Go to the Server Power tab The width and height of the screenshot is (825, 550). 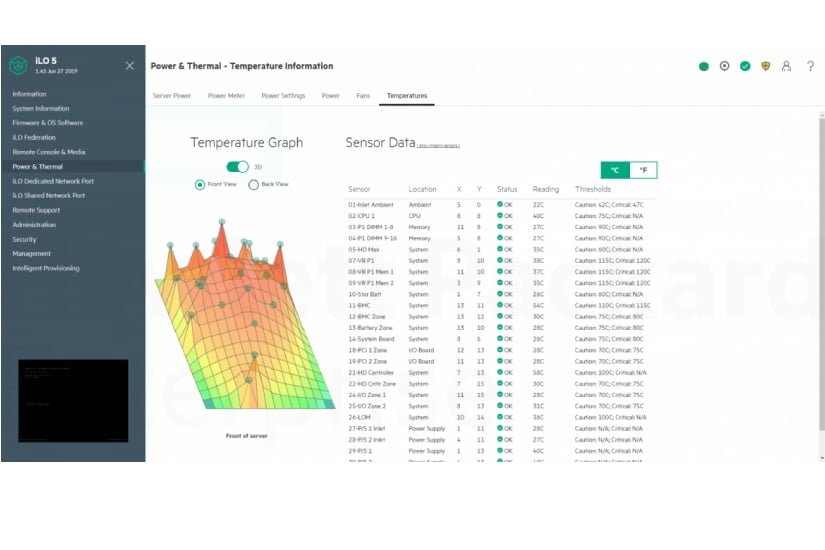click(172, 96)
